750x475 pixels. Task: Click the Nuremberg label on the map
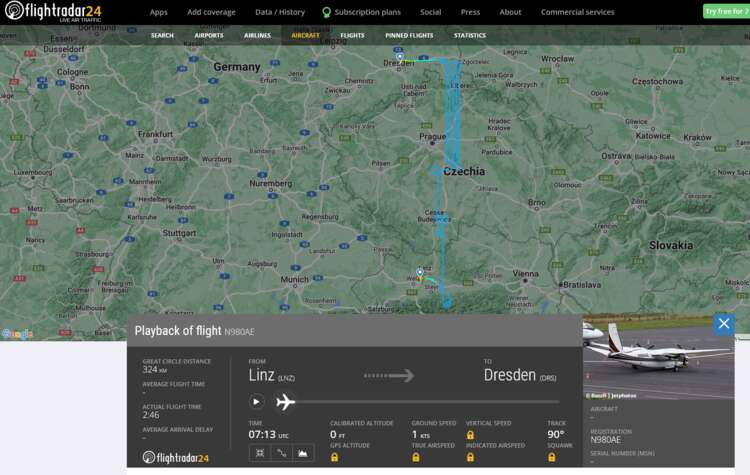270,183
